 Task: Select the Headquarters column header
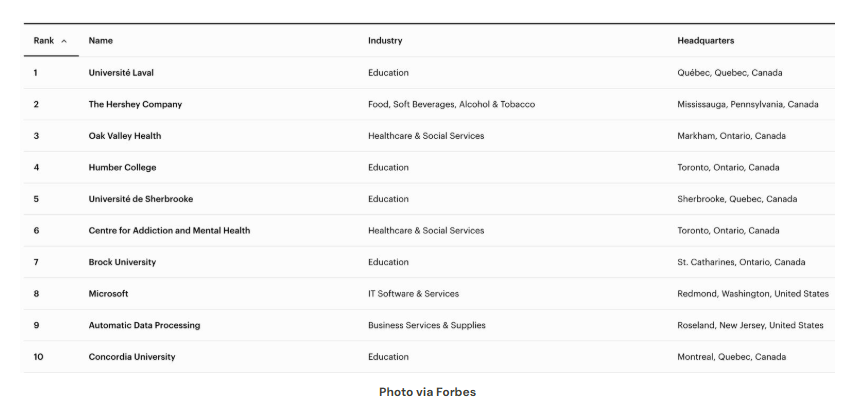click(x=706, y=41)
